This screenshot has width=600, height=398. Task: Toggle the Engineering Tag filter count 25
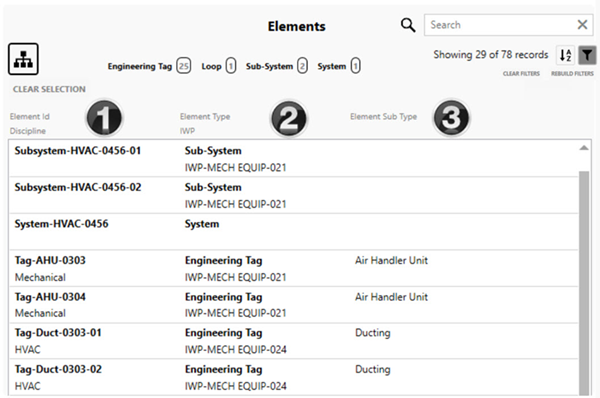click(184, 66)
